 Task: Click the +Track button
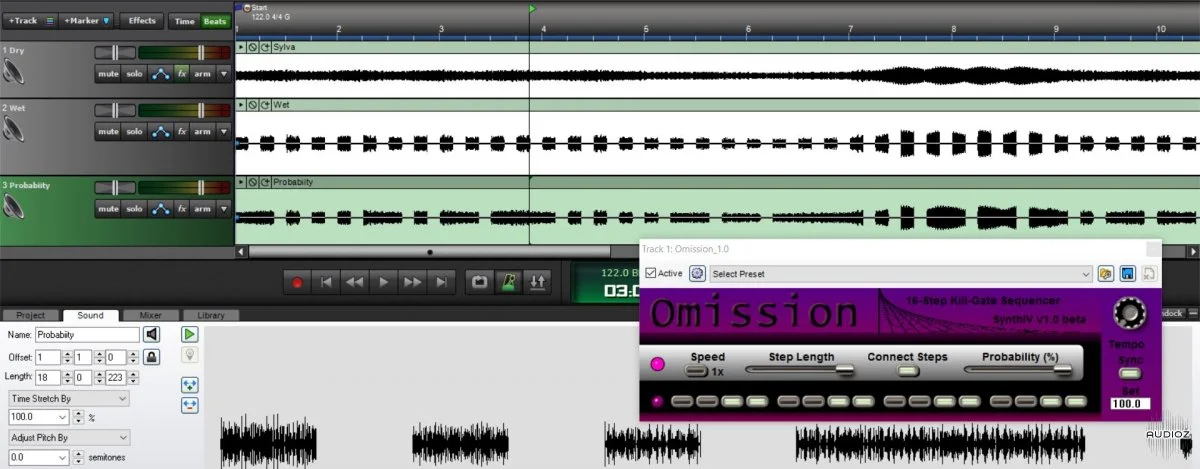31,20
